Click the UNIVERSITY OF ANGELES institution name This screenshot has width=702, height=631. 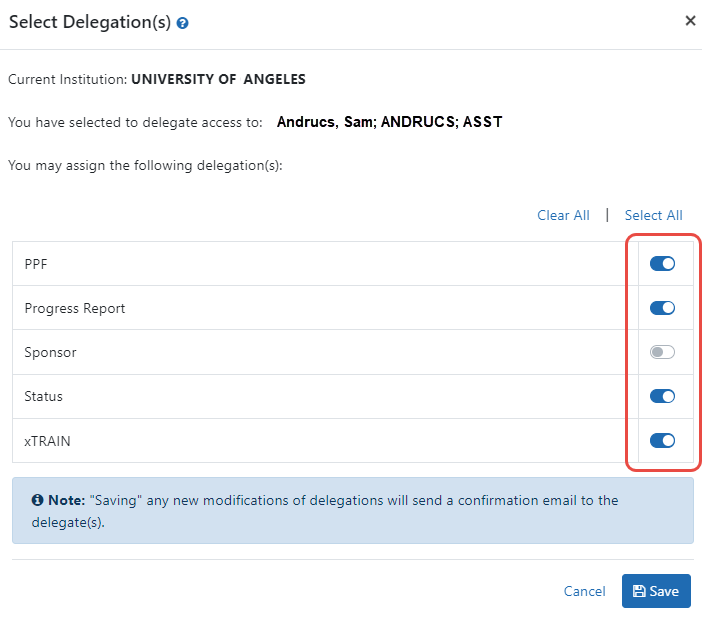[218, 79]
